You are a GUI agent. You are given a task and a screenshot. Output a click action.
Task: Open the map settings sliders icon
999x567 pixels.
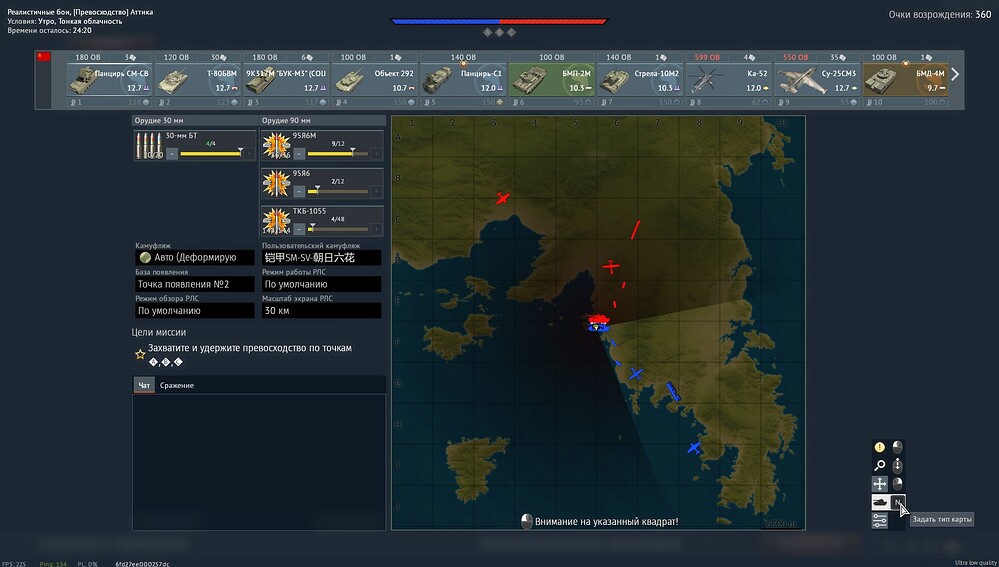pyautogui.click(x=879, y=520)
